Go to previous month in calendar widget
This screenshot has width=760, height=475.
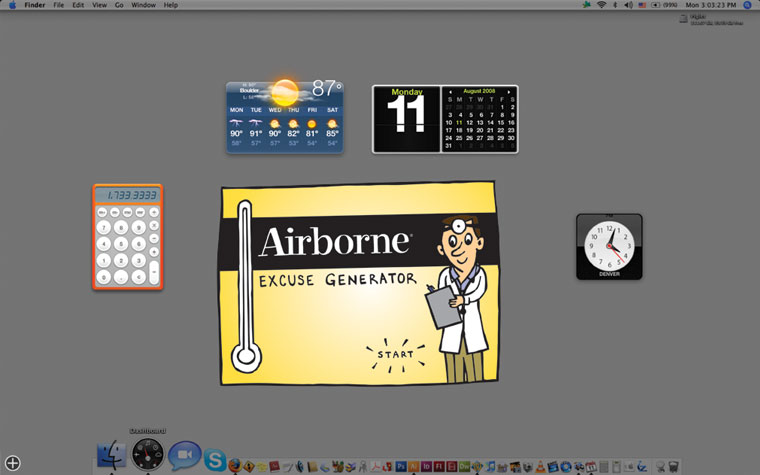pos(450,91)
